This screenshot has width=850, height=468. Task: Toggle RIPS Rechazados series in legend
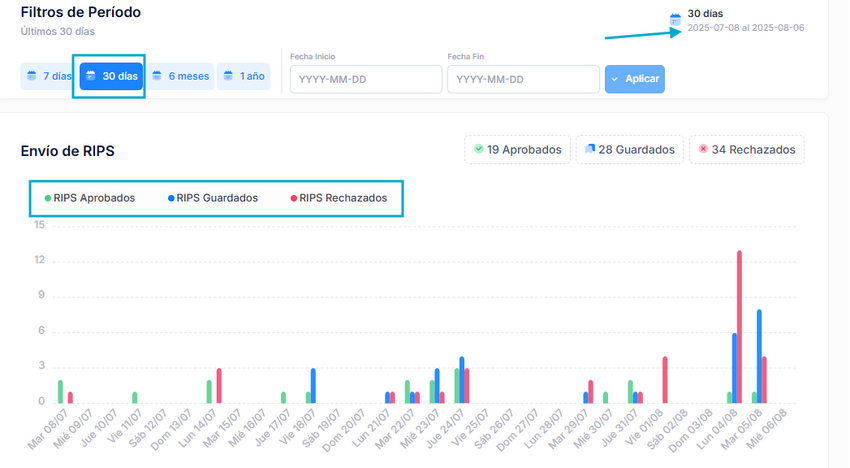pyautogui.click(x=338, y=198)
